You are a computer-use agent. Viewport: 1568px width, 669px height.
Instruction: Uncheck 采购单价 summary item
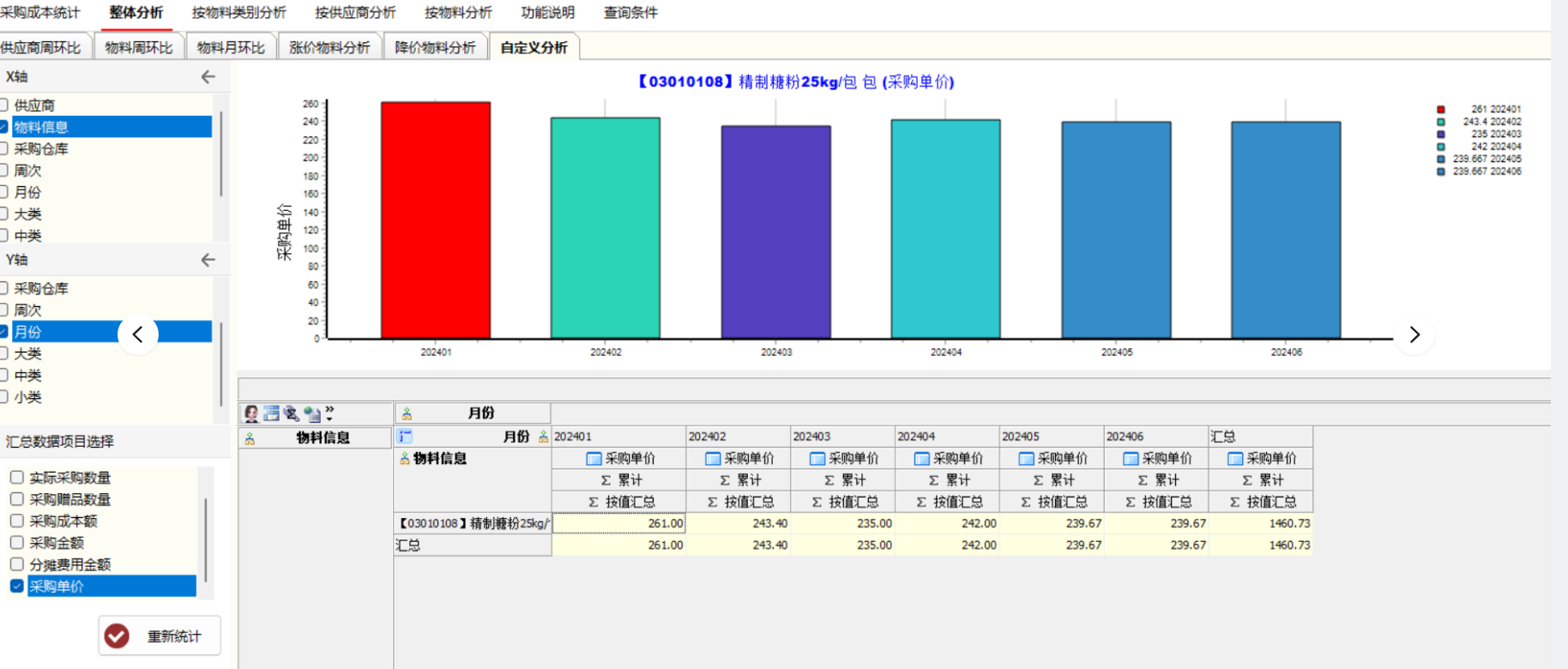[x=16, y=586]
